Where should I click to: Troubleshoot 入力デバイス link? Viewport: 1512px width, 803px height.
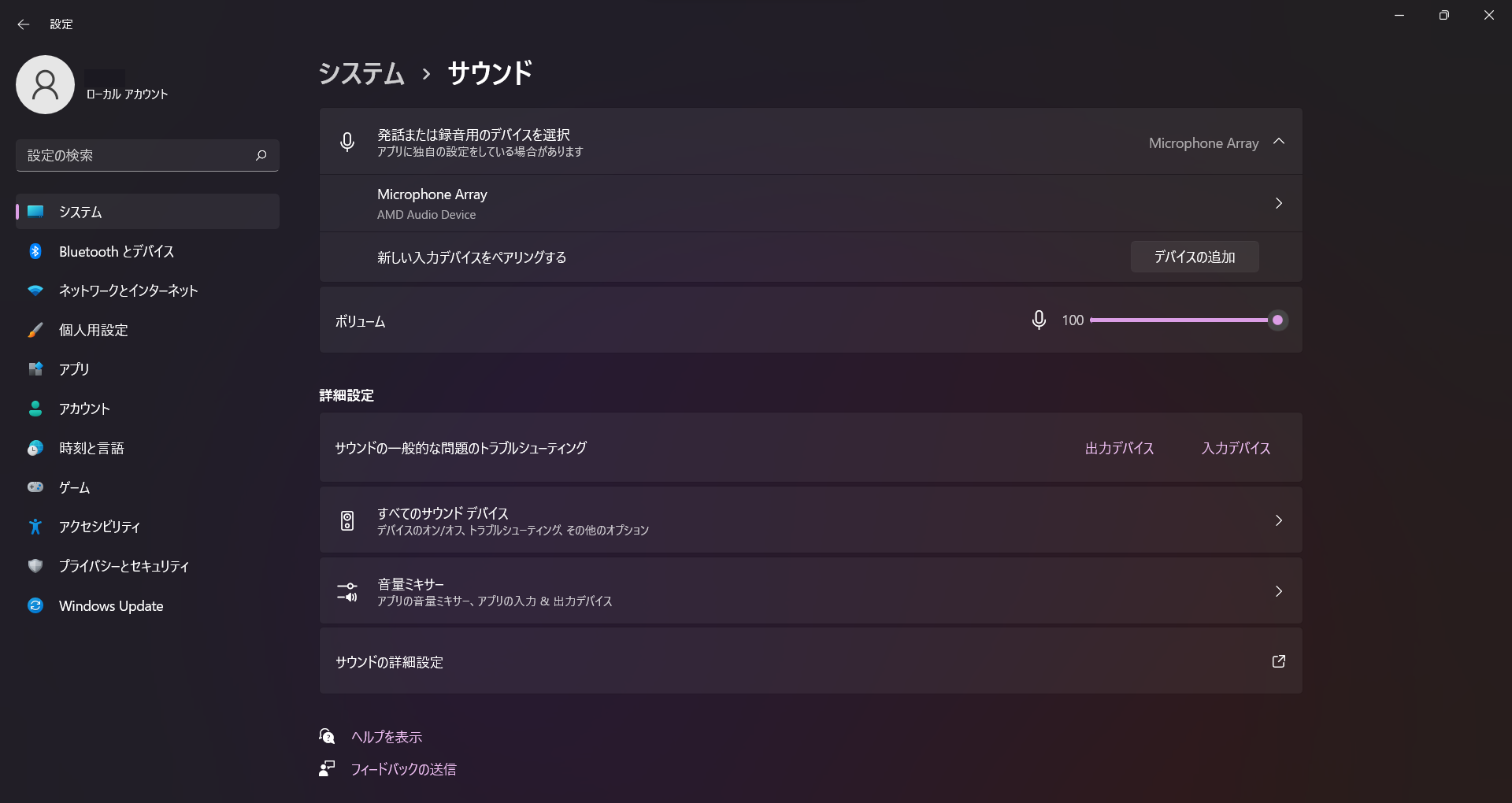1236,448
